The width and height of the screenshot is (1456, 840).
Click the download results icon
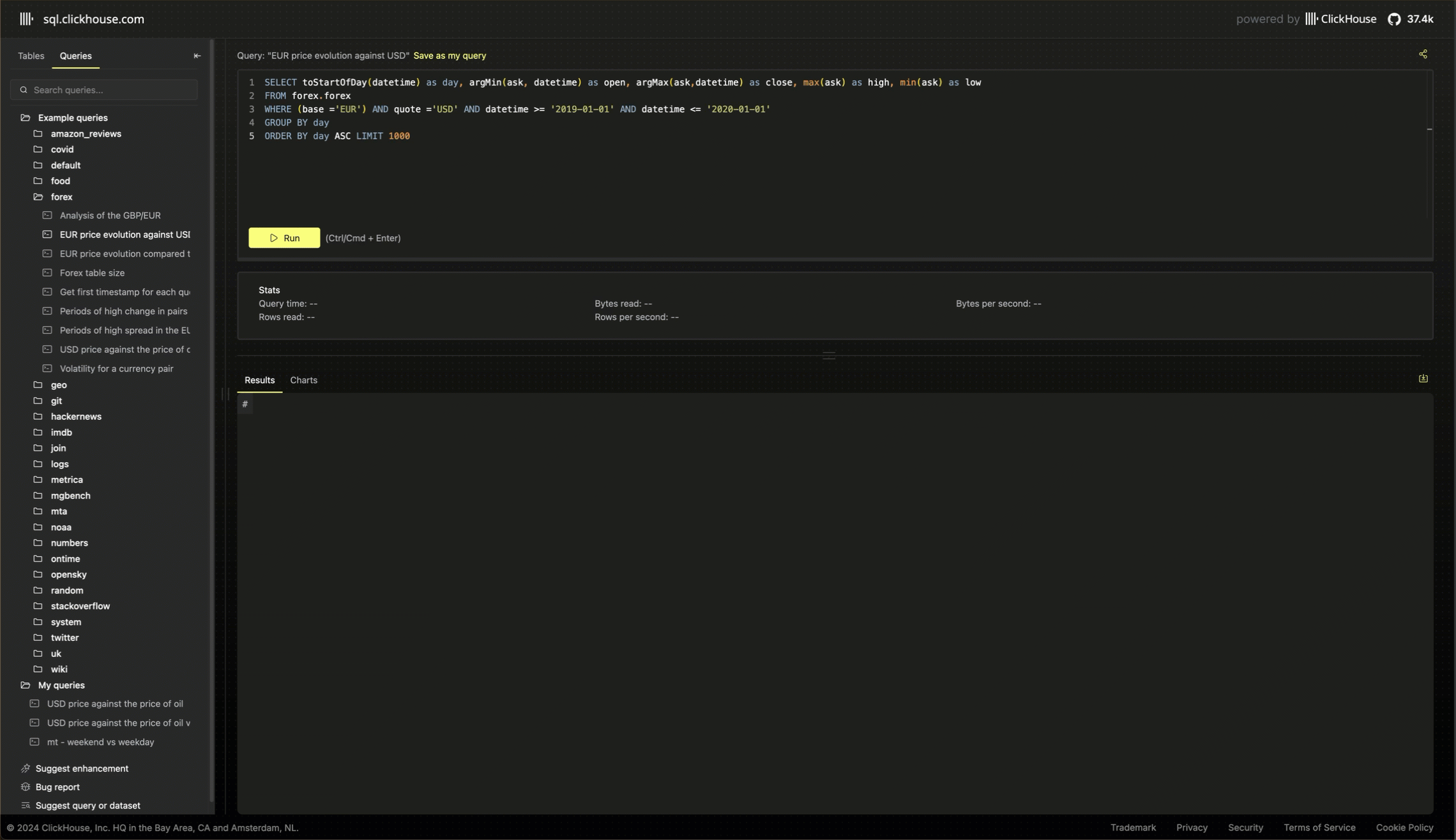pyautogui.click(x=1423, y=379)
